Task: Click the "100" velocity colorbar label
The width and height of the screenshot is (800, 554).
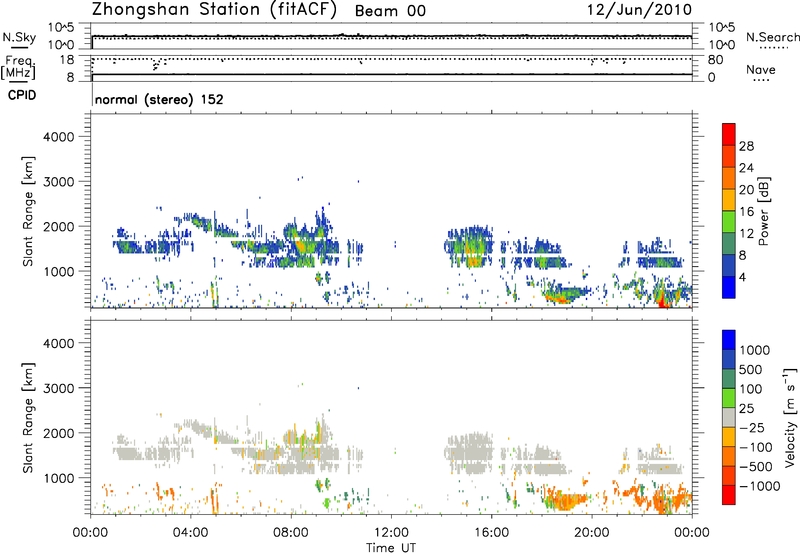Action: [x=751, y=389]
